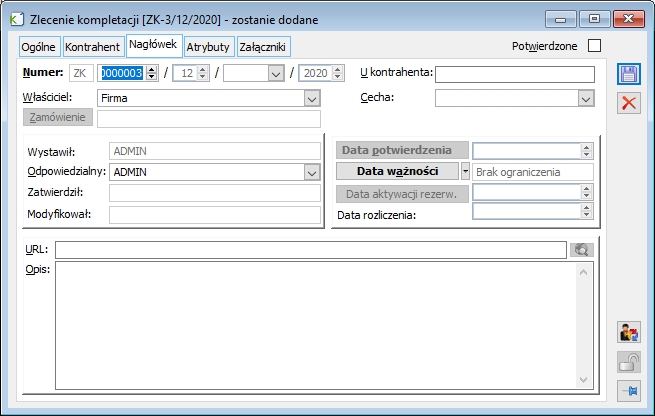This screenshot has height=416, width=655.
Task: Click the Modyfikował field
Action: pyautogui.click(x=215, y=215)
